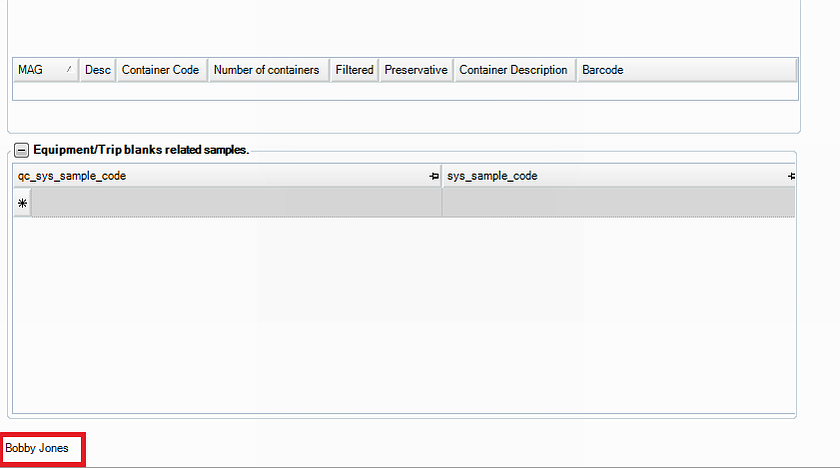This screenshot has height=468, width=840.
Task: Sort by the Barcode column
Action: (602, 70)
